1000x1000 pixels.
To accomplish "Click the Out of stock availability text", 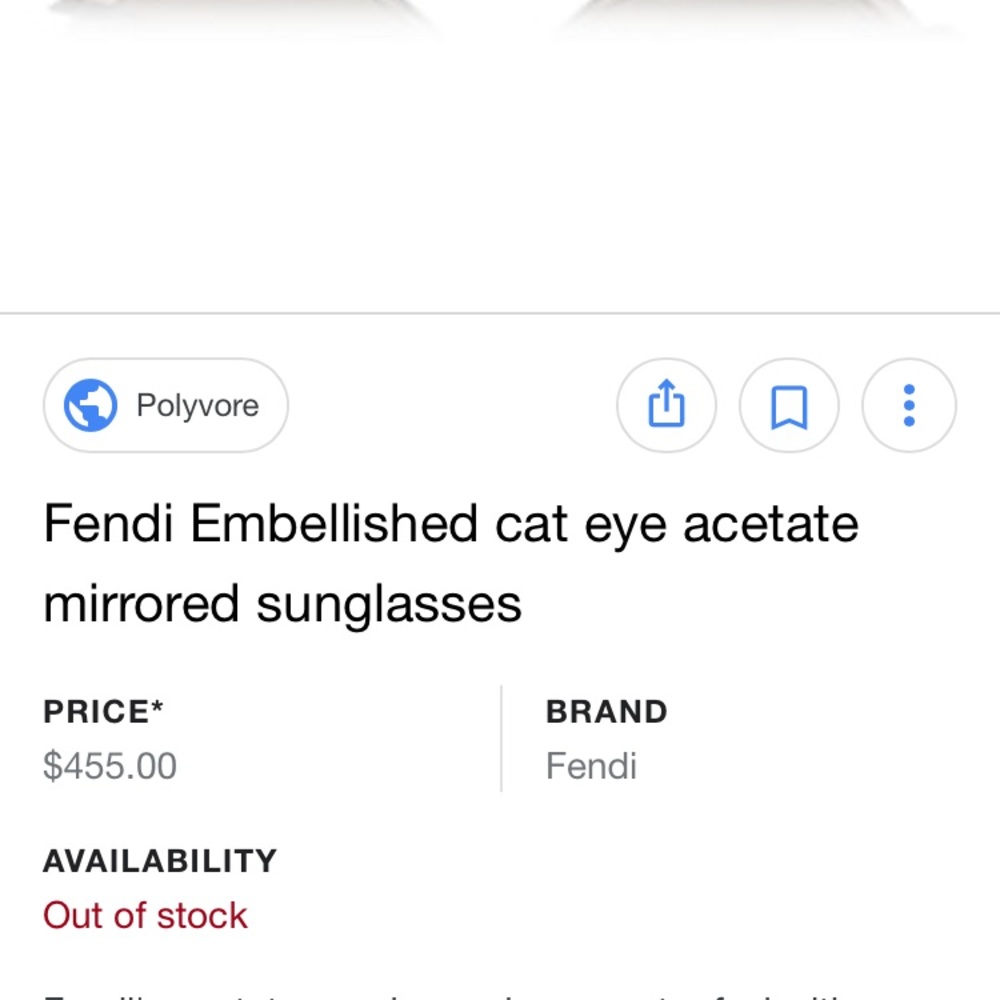I will coord(145,914).
